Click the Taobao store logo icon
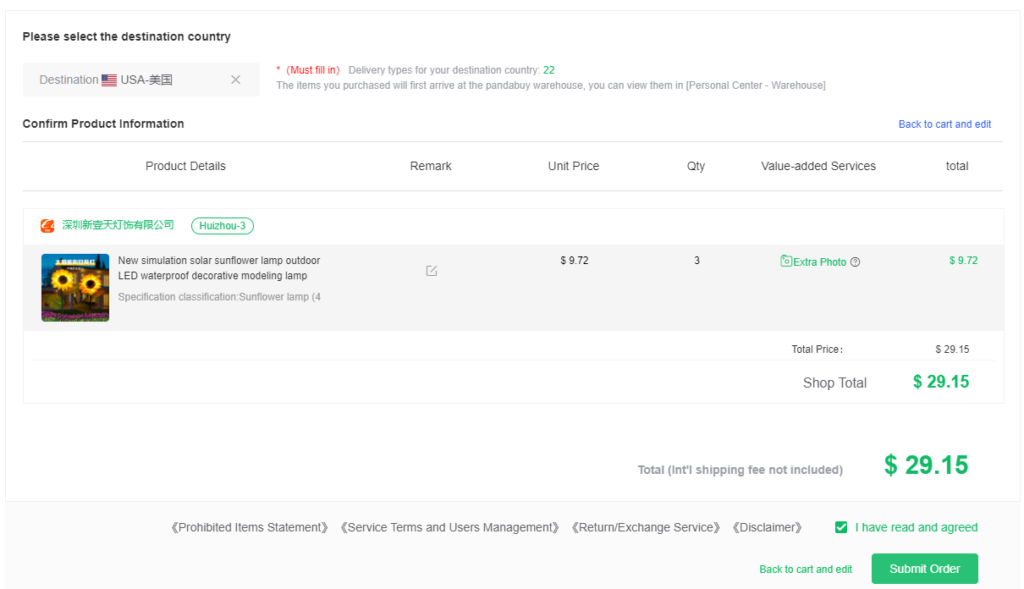 pyautogui.click(x=46, y=225)
